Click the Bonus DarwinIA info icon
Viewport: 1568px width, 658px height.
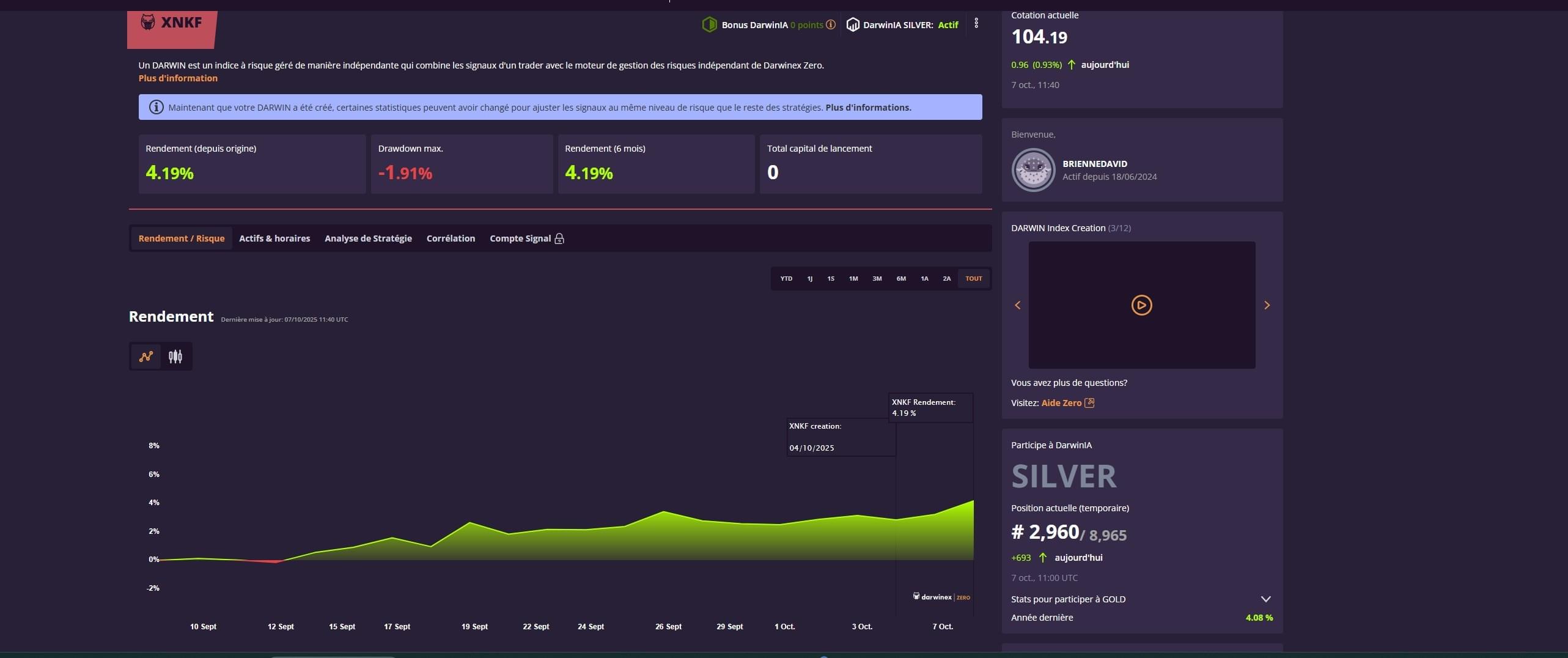click(831, 25)
